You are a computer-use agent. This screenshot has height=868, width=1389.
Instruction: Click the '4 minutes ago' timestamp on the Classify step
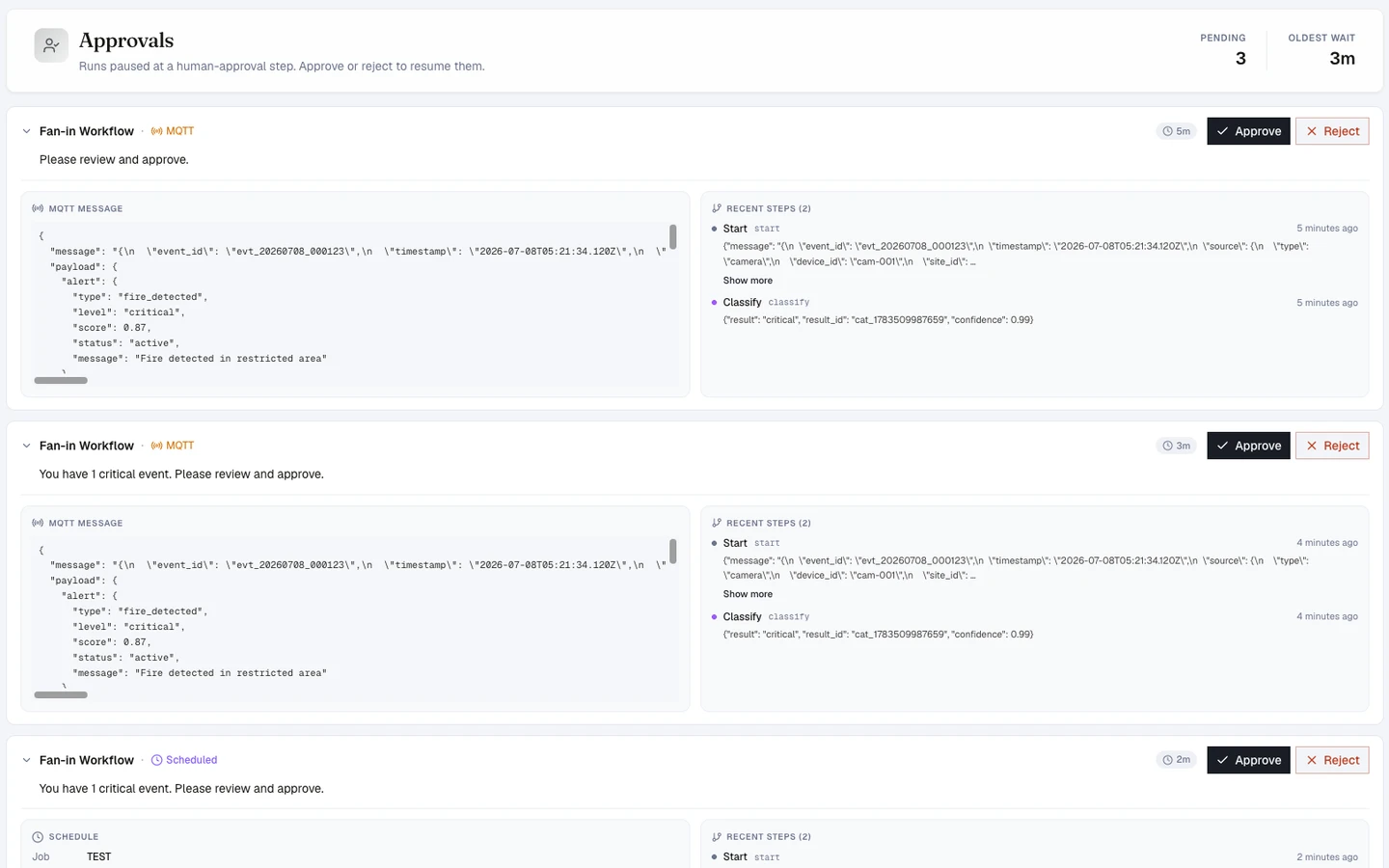pyautogui.click(x=1327, y=616)
